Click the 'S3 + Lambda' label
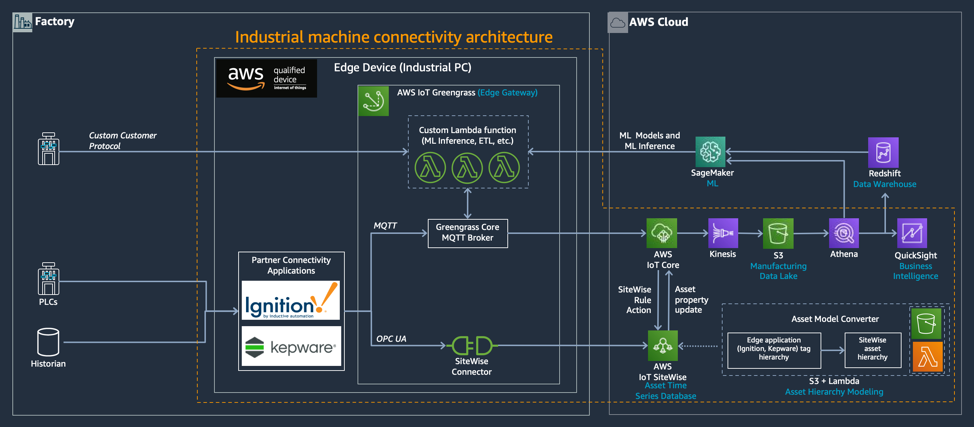The height and width of the screenshot is (427, 974). tap(834, 380)
